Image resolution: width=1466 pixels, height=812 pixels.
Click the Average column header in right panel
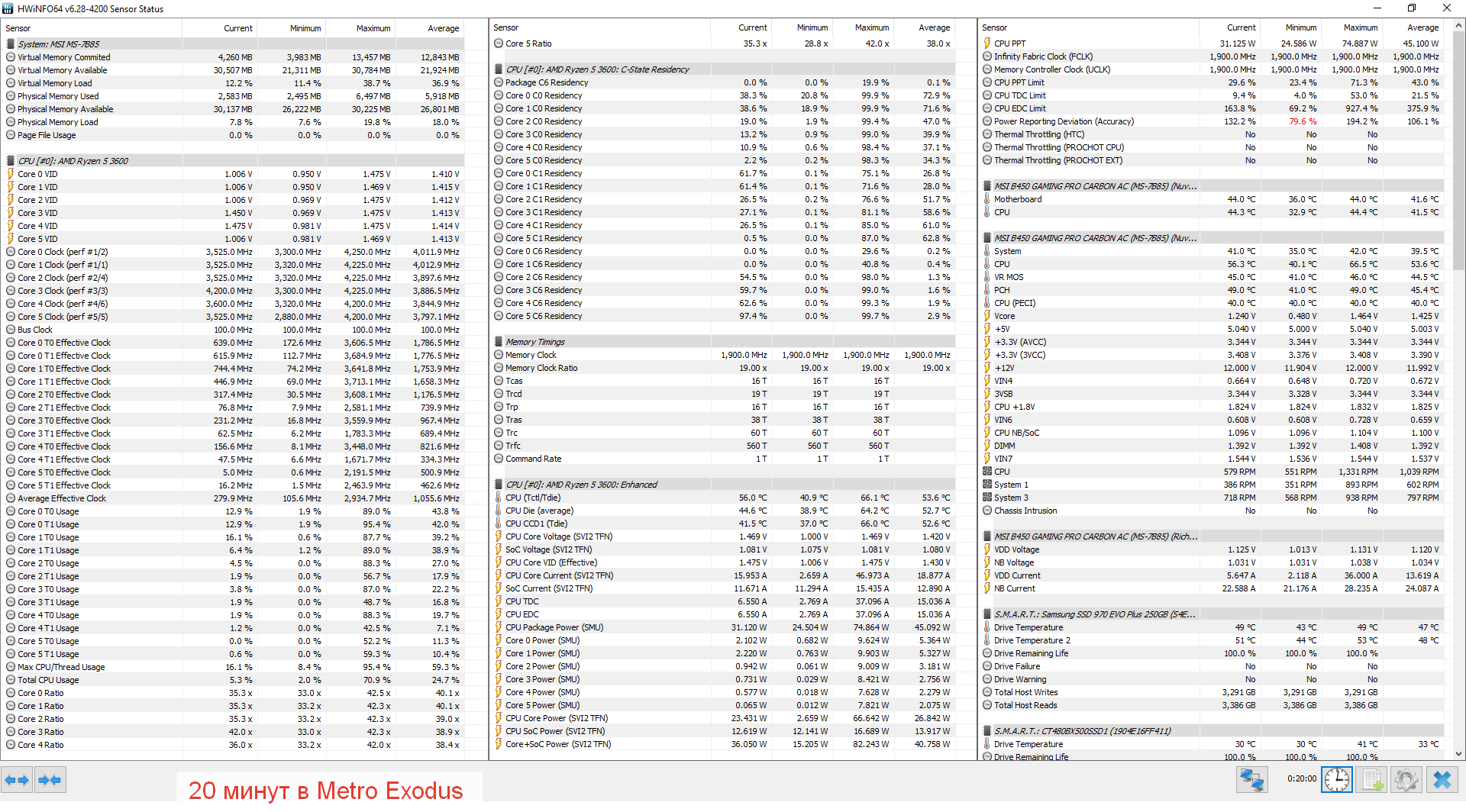(1423, 27)
